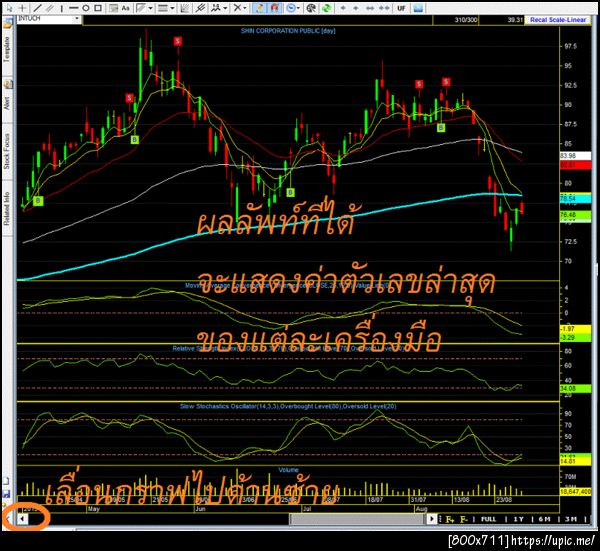Screen dimensions: 600x551
Task: Click the scroll right arrow of the chart scrollbar
Action: click(432, 519)
